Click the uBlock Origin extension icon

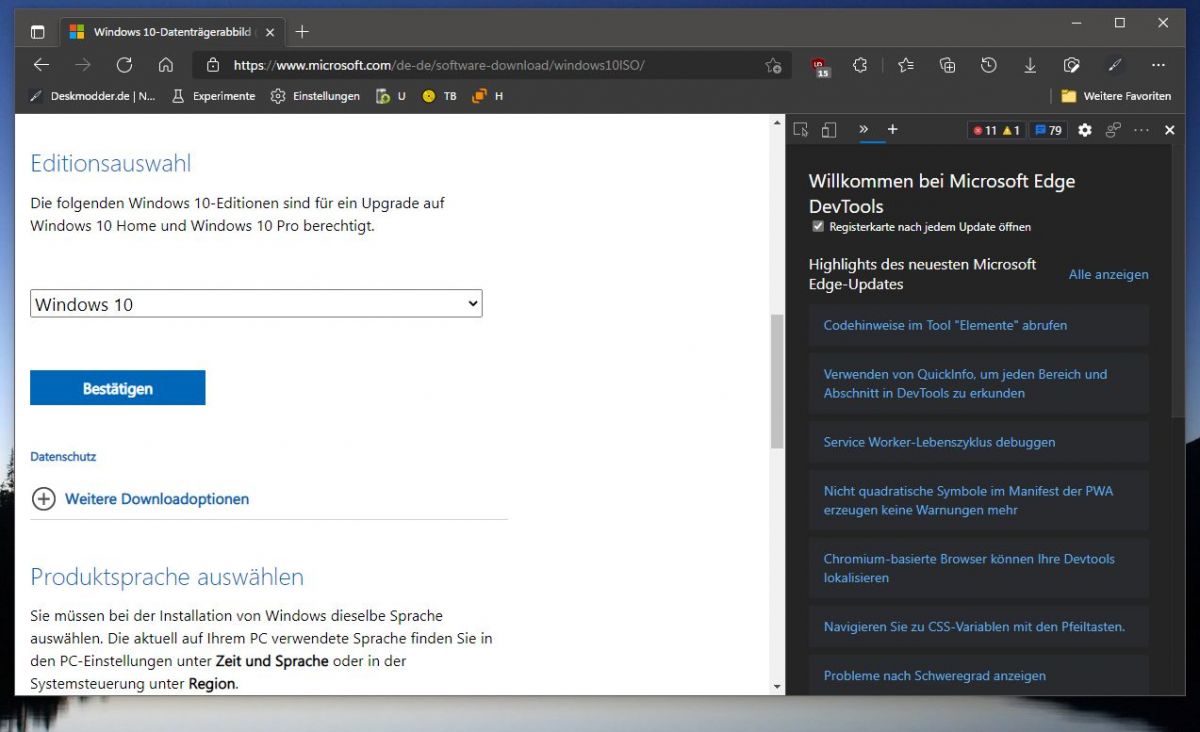point(818,64)
